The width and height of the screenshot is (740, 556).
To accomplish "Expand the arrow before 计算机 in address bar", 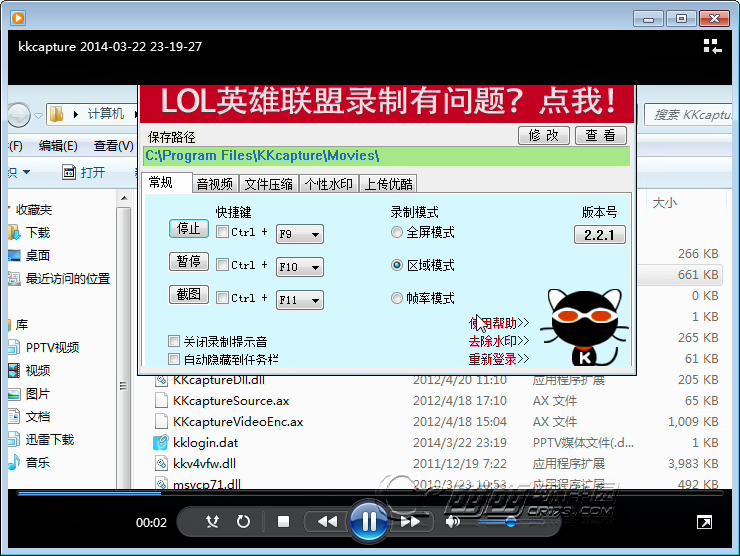I will pos(76,114).
